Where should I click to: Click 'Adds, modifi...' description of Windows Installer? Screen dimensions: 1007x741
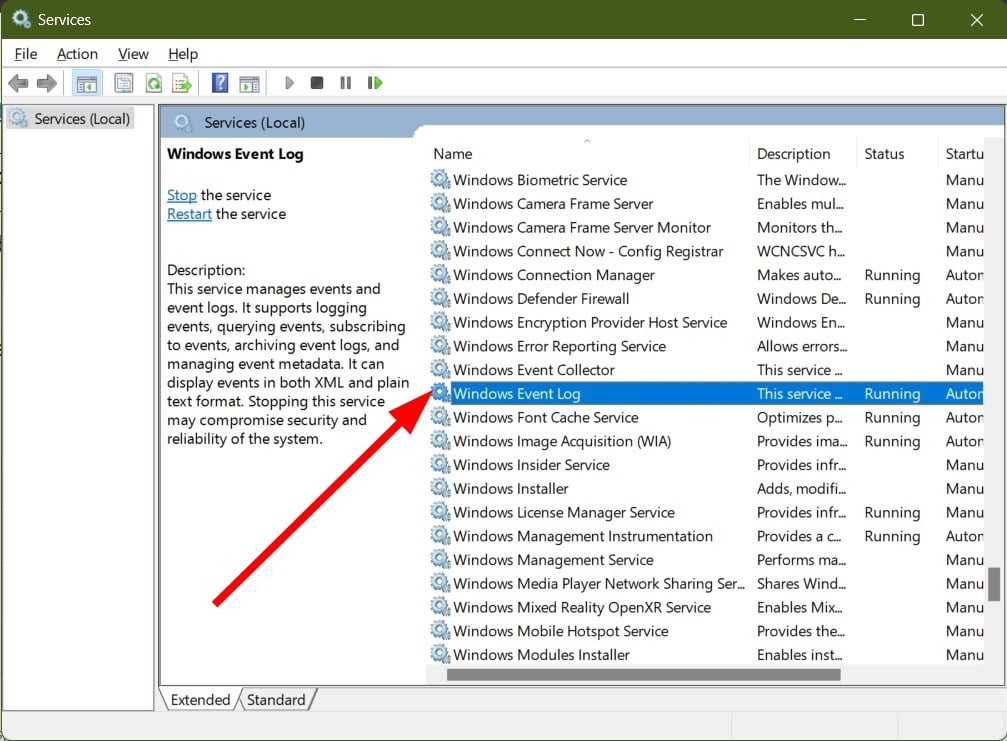point(801,489)
